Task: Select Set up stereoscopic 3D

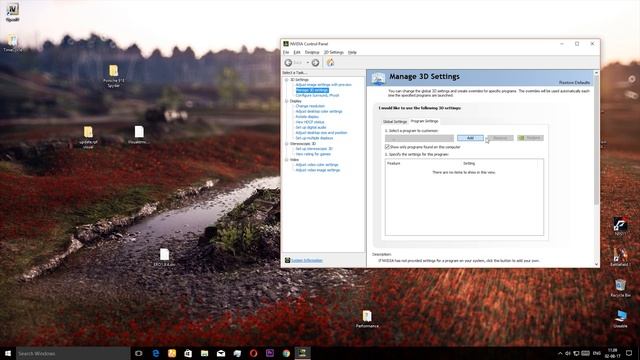Action: click(x=314, y=149)
